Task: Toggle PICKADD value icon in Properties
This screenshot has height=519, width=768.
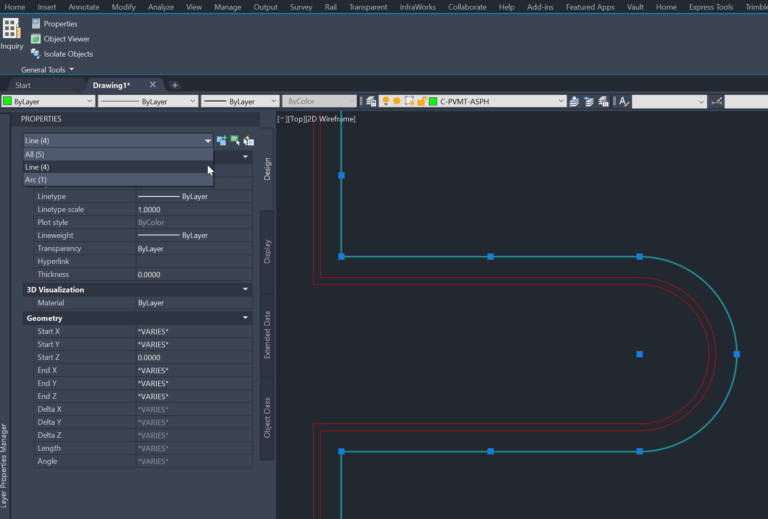Action: point(221,141)
